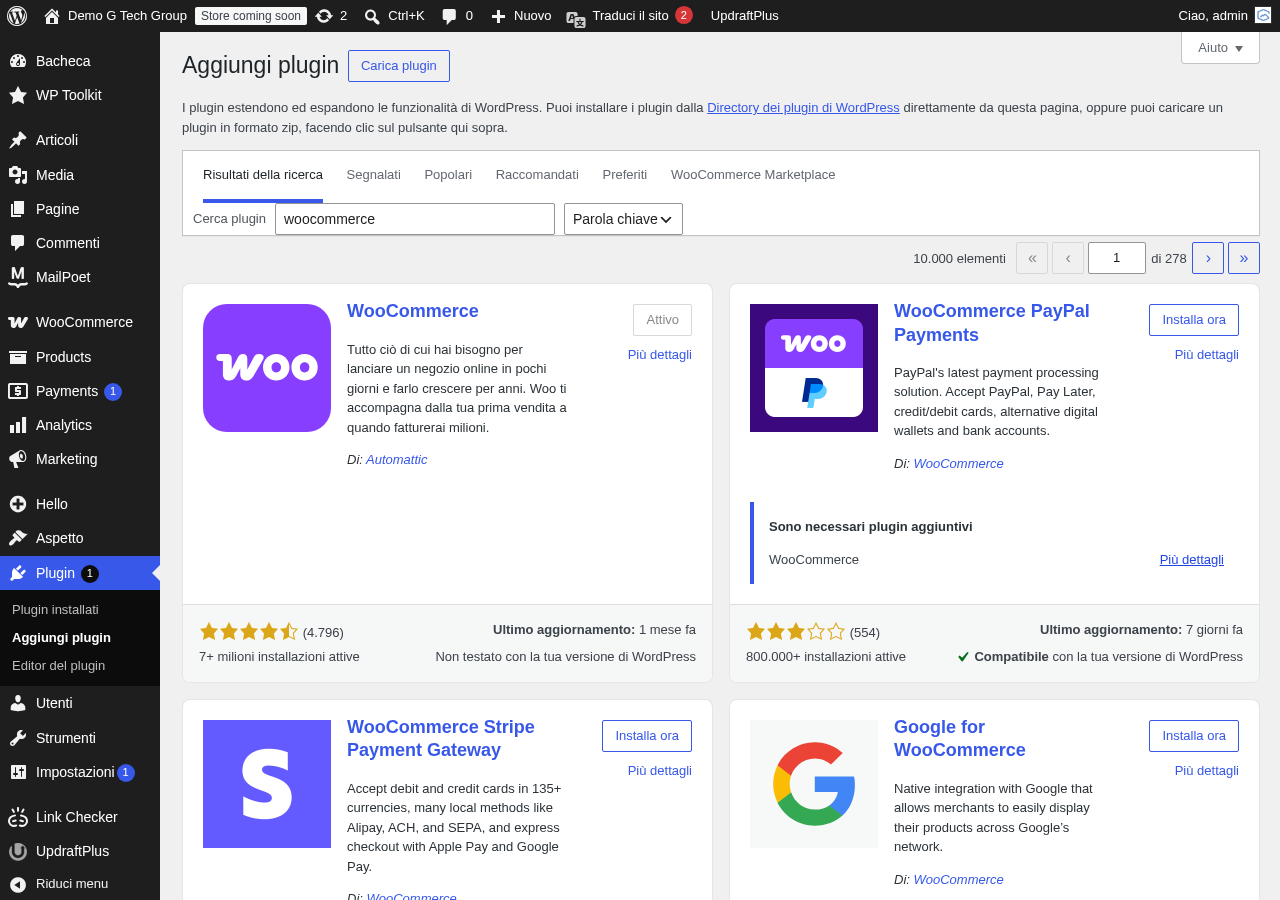Image resolution: width=1280 pixels, height=900 pixels.
Task: Open the Plugin menu item in the sidebar
Action: point(80,573)
